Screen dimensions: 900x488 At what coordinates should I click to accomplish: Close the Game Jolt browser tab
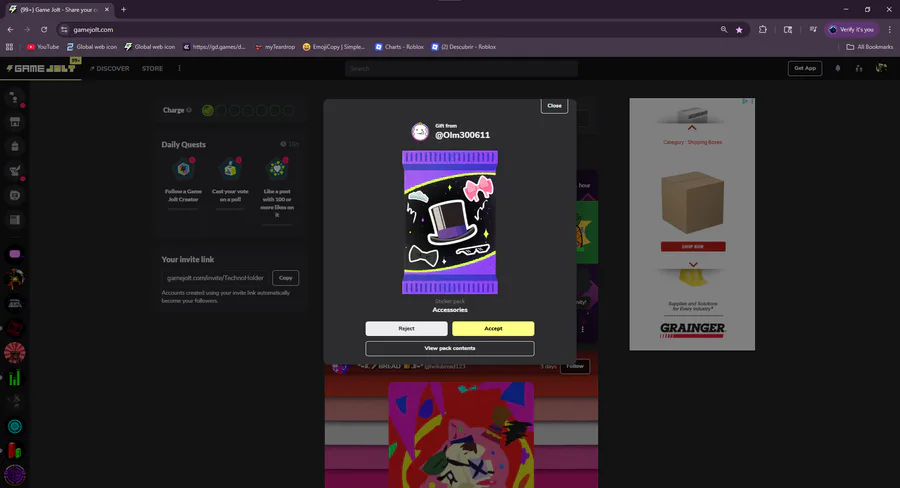point(107,10)
